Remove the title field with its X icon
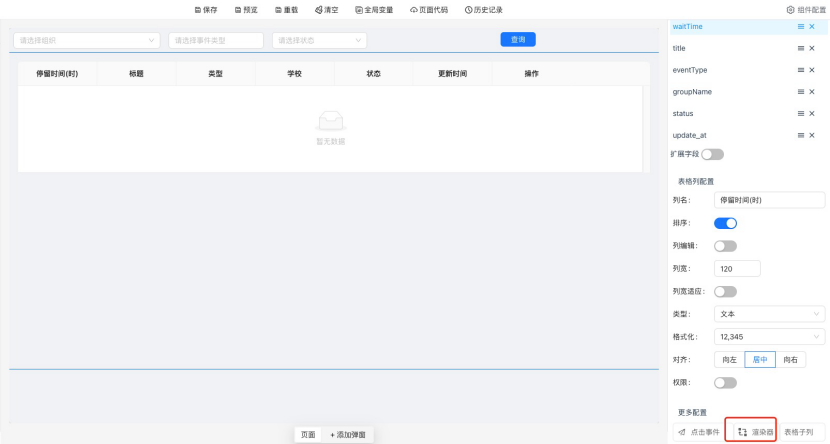 (x=812, y=48)
